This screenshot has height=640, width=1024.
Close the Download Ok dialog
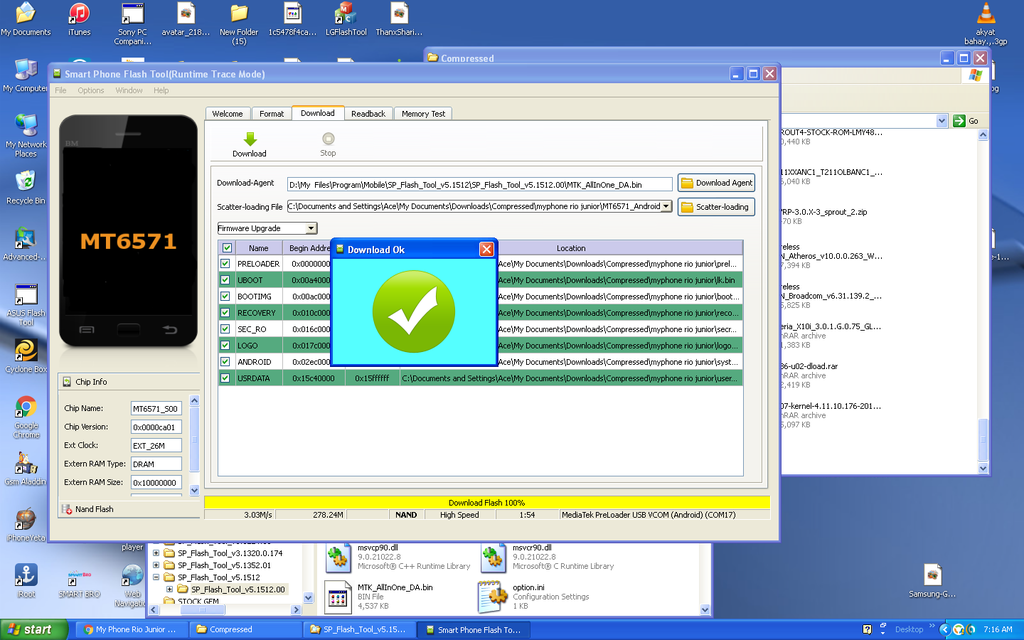(486, 249)
